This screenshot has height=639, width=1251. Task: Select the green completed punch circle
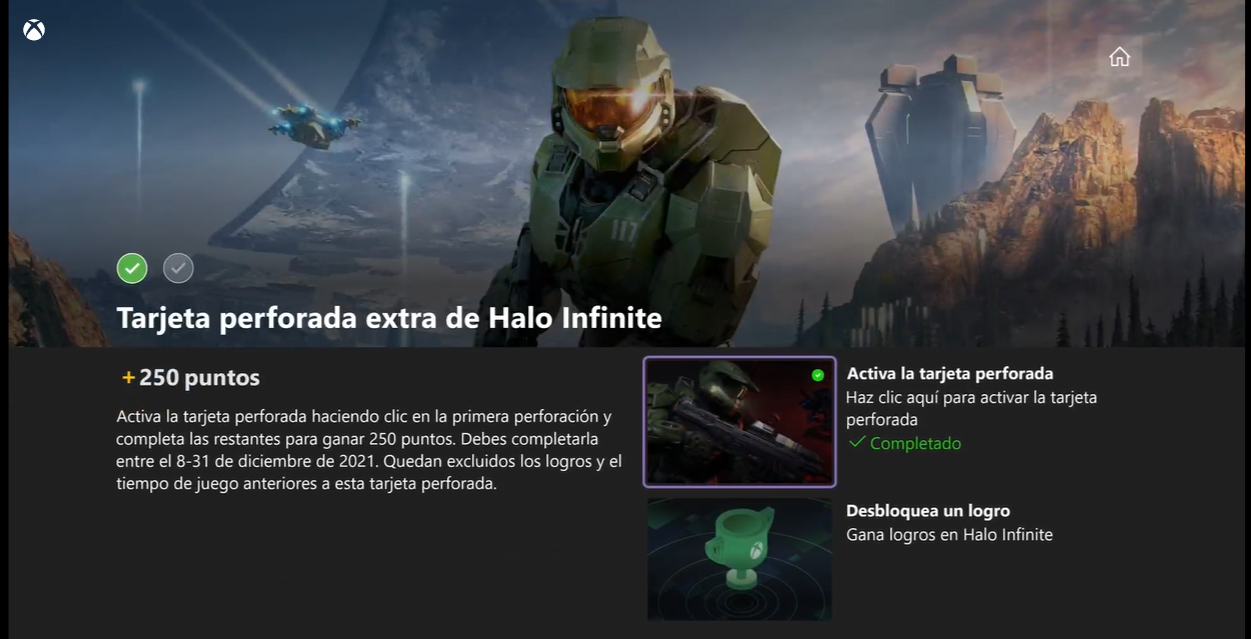[x=132, y=268]
